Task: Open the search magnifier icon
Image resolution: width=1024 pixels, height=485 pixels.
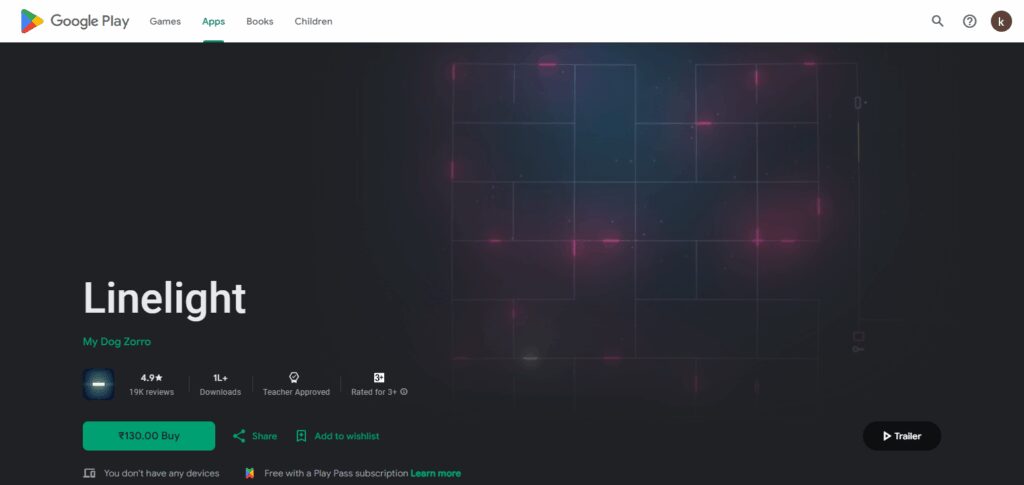Action: pyautogui.click(x=937, y=21)
